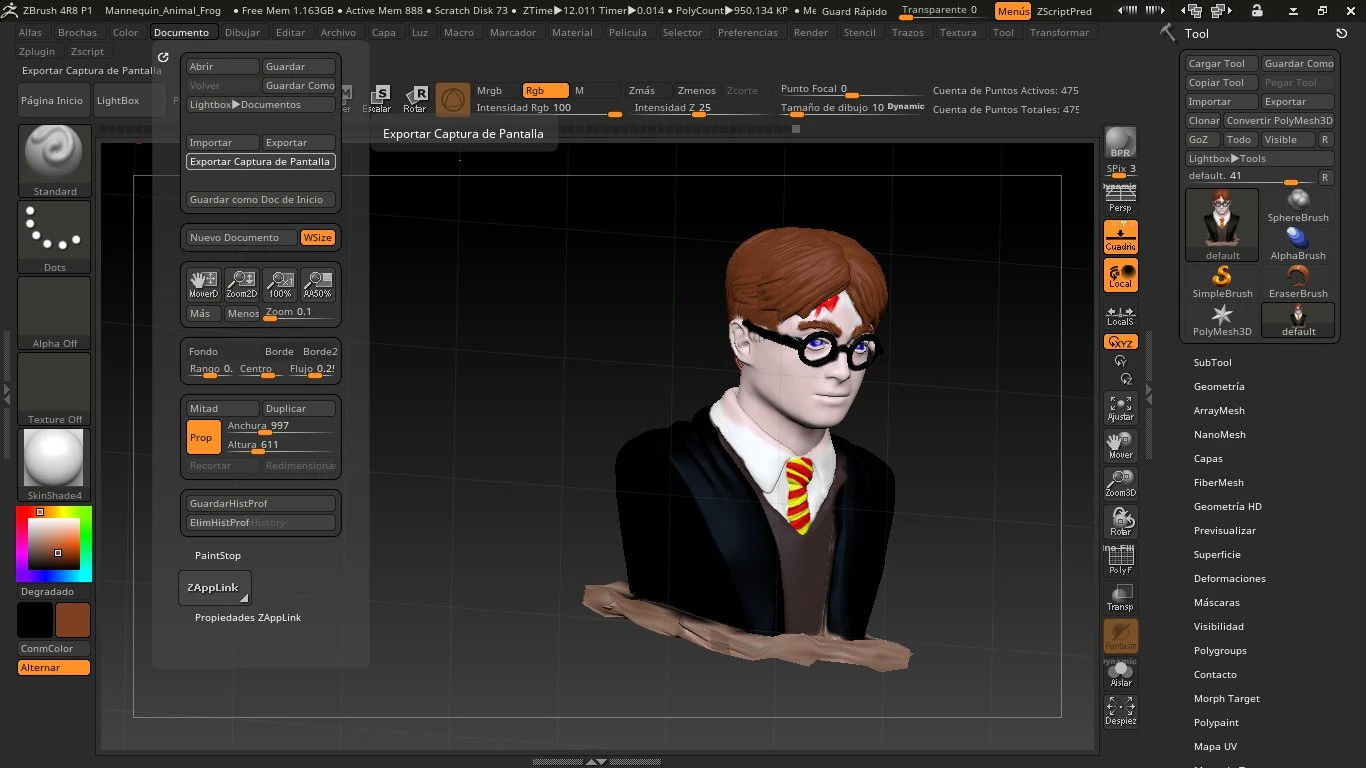Image resolution: width=1366 pixels, height=768 pixels.
Task: Toggle the Prop proportional constraint button
Action: tap(203, 437)
